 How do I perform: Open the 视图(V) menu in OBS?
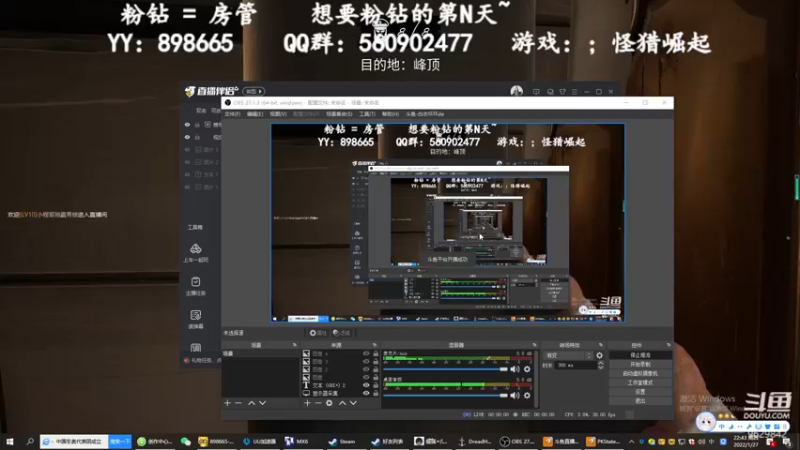pyautogui.click(x=278, y=114)
